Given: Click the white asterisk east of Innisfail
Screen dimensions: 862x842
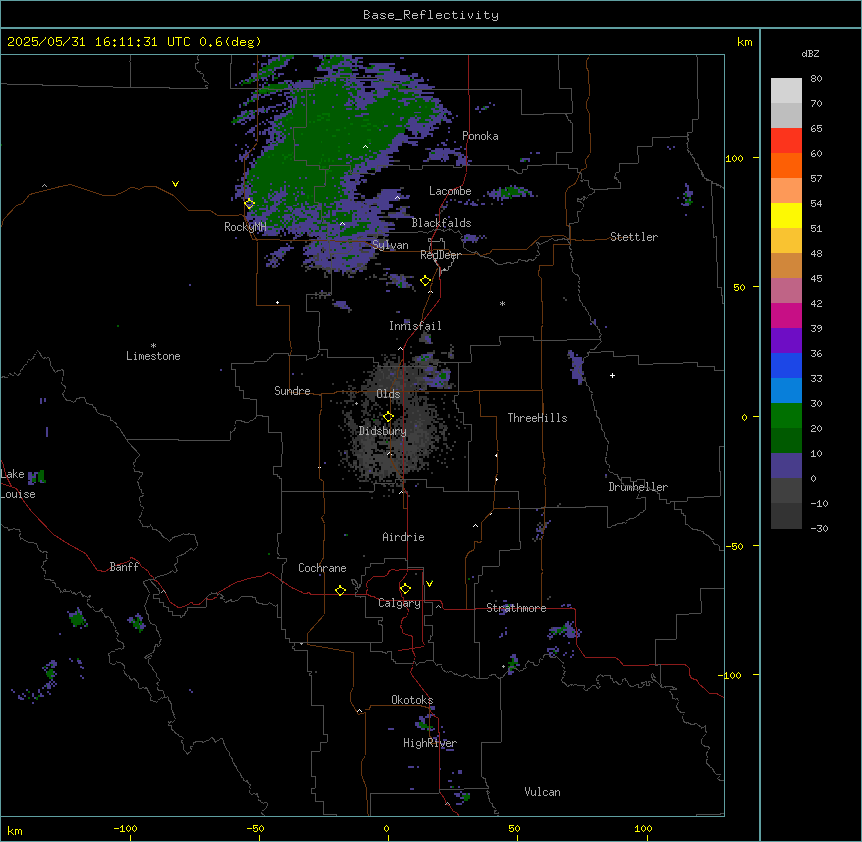Looking at the screenshot, I should tap(502, 303).
